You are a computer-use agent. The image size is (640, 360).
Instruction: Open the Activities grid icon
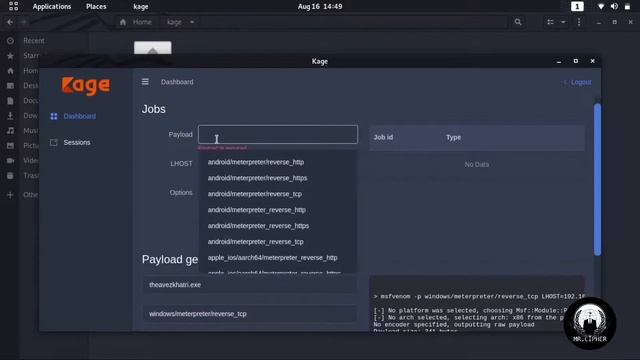[x=13, y=6]
